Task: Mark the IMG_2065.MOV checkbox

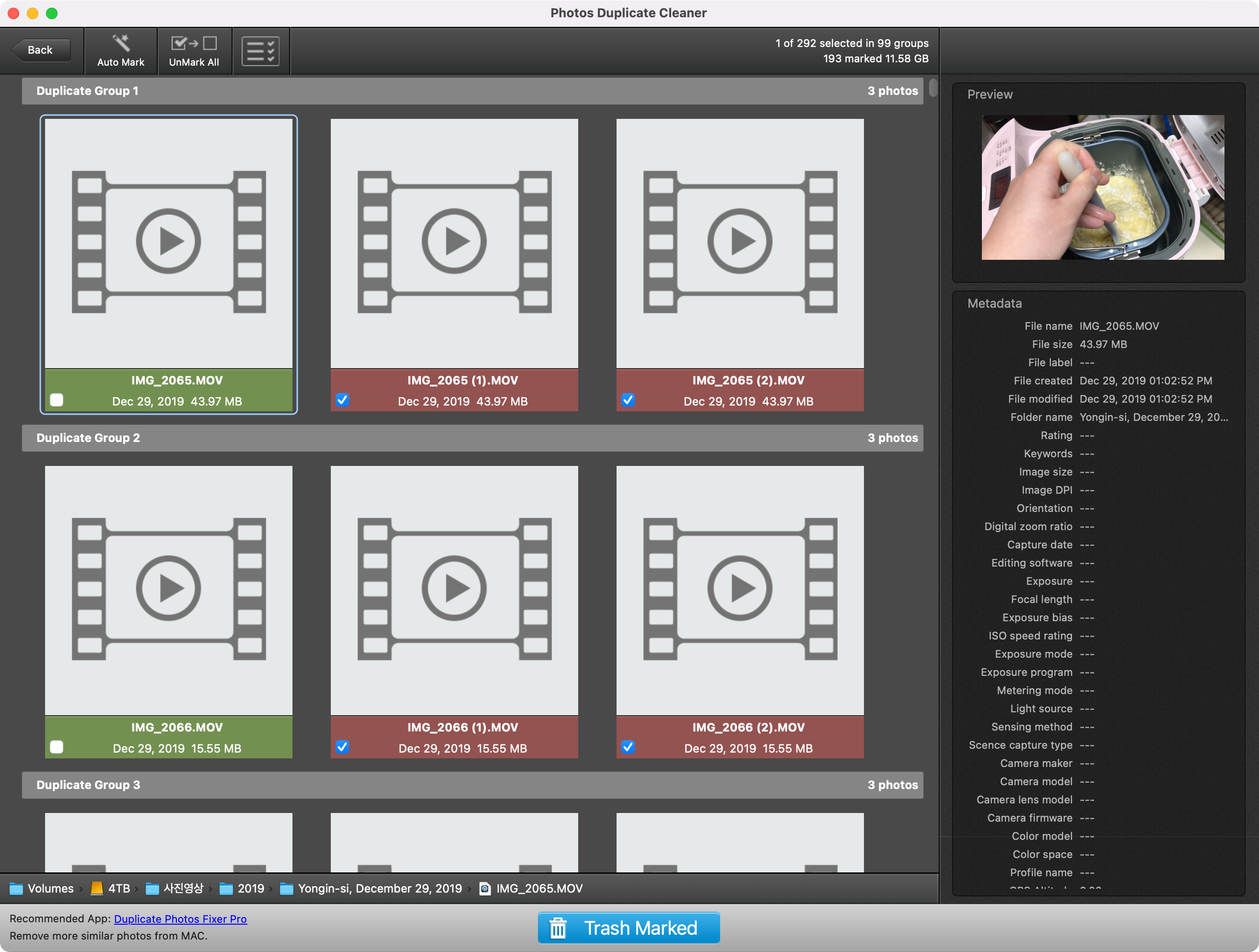Action: pyautogui.click(x=57, y=400)
